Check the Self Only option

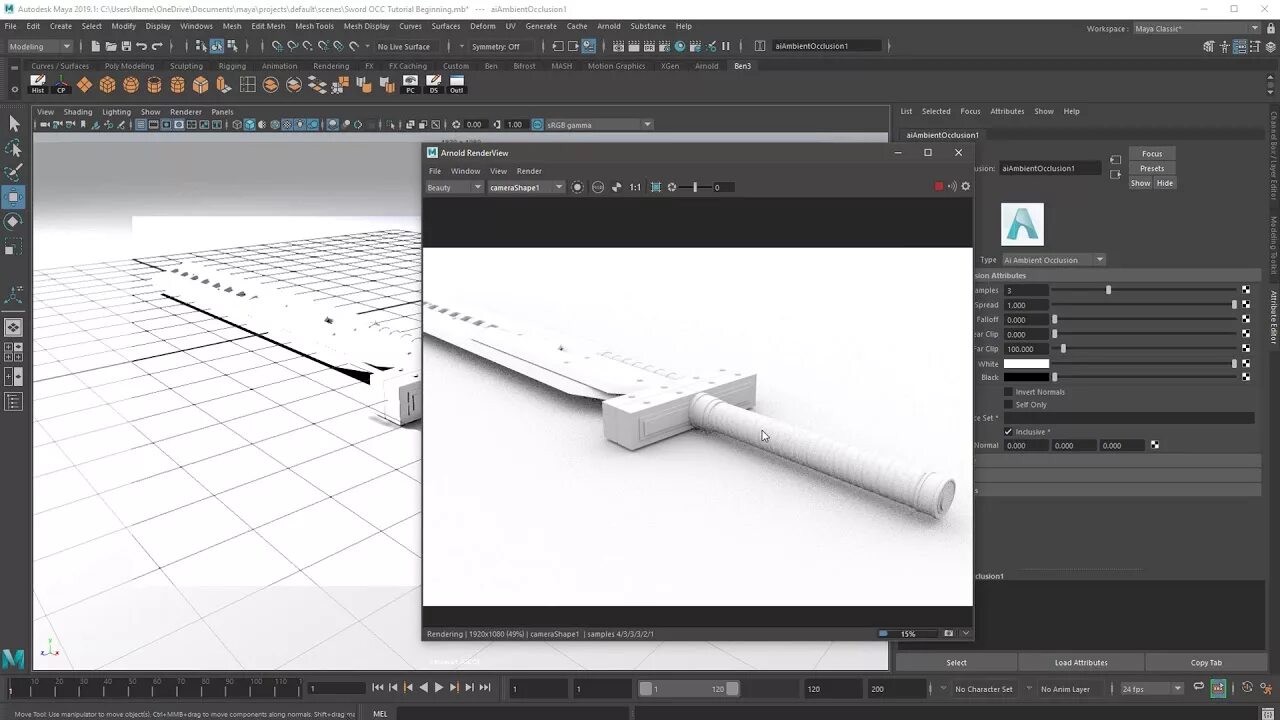[x=1008, y=404]
